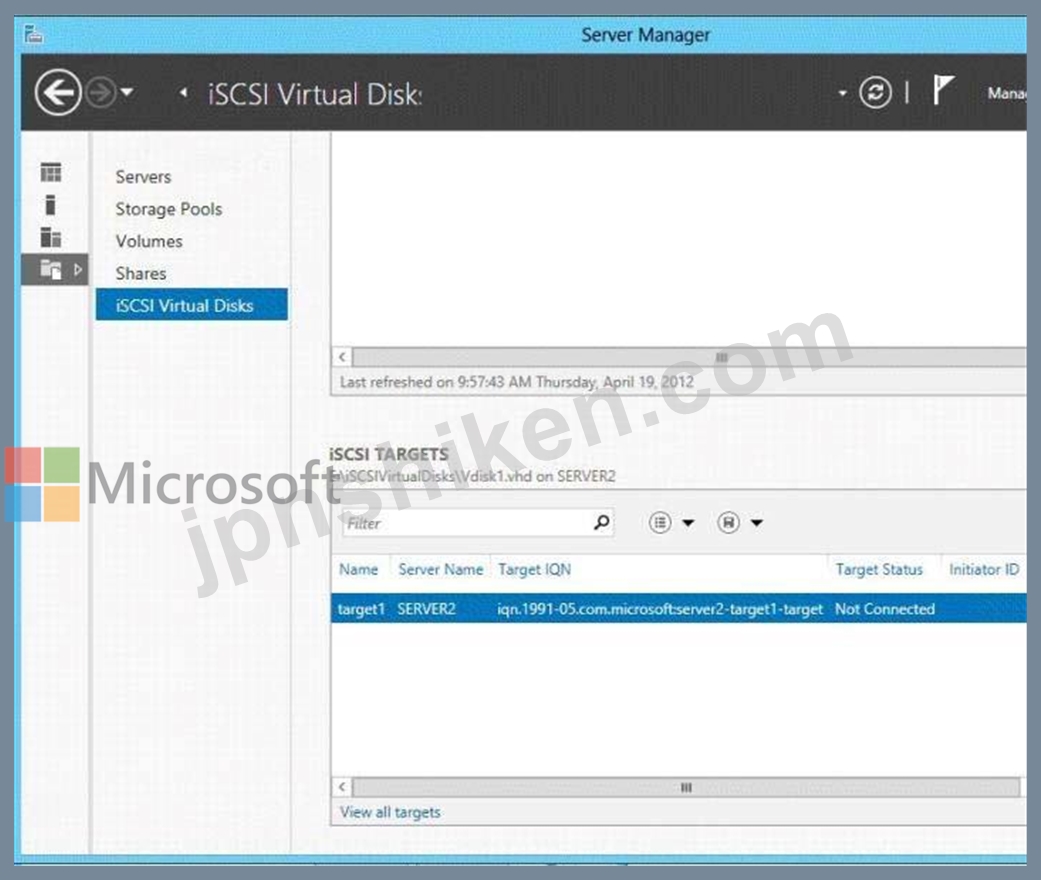Click SERVER2 in the target1 row
Image resolution: width=1041 pixels, height=880 pixels.
click(x=426, y=609)
